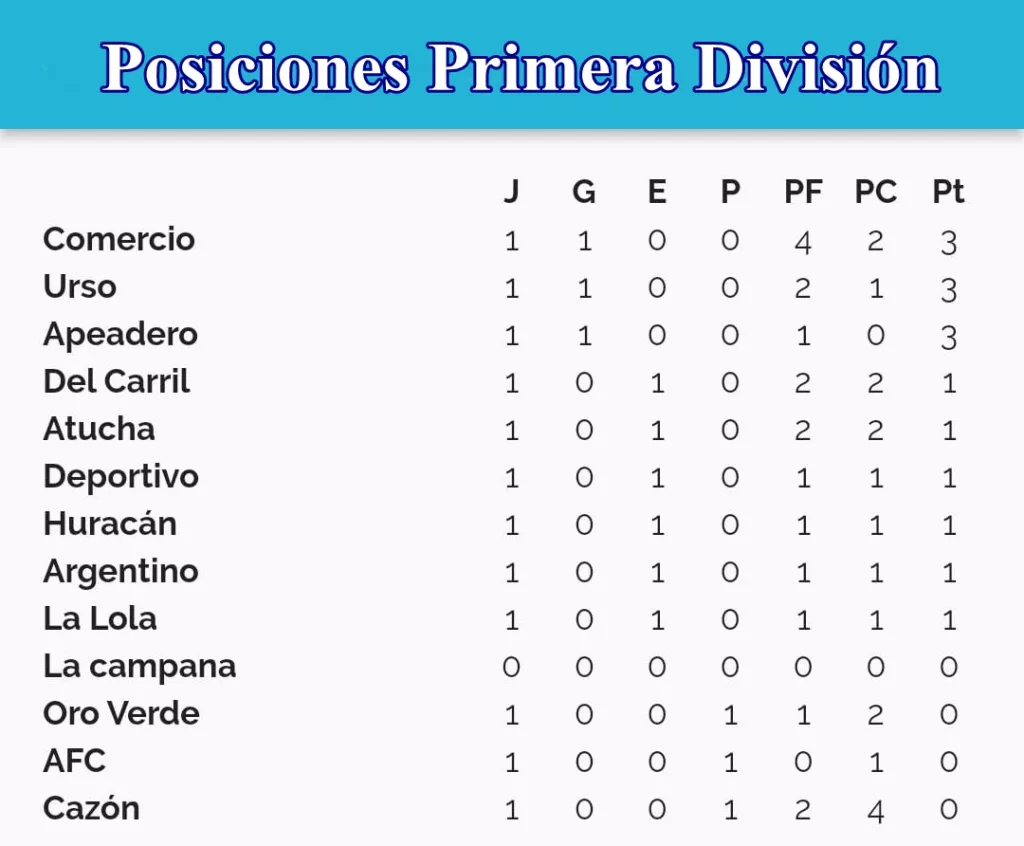
Task: Open the Apeadero team entry
Action: [x=120, y=335]
